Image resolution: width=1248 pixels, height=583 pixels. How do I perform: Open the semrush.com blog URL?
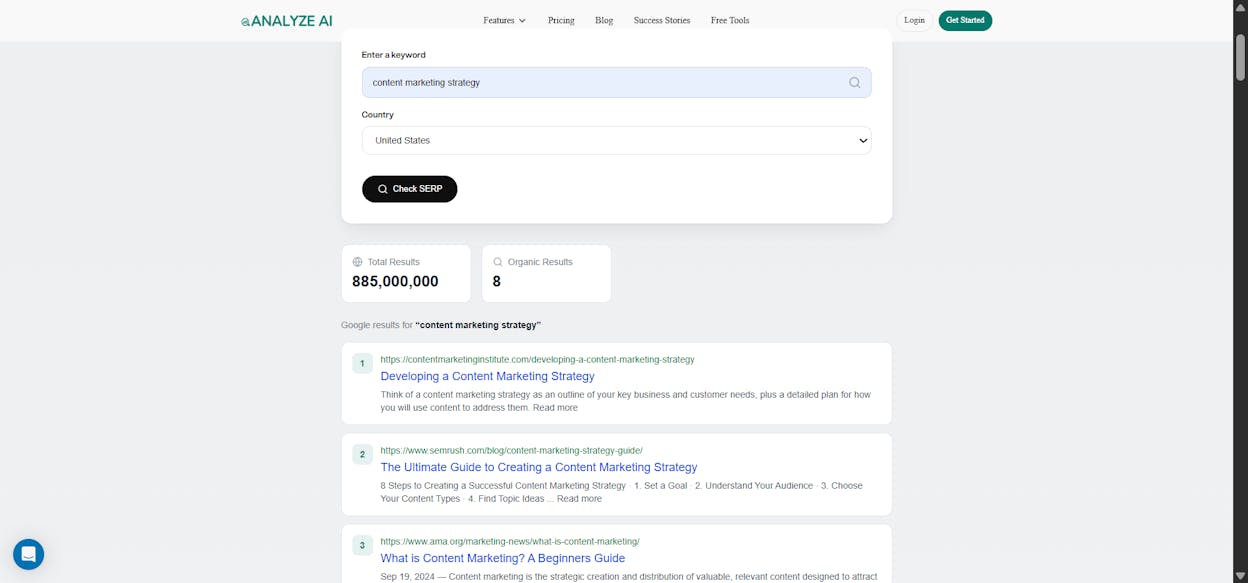pos(511,450)
